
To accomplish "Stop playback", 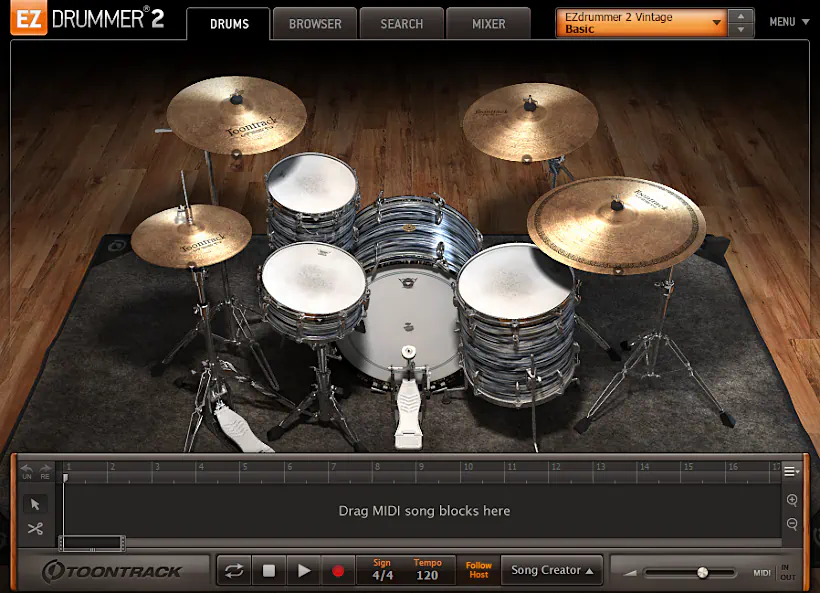I will (x=269, y=571).
